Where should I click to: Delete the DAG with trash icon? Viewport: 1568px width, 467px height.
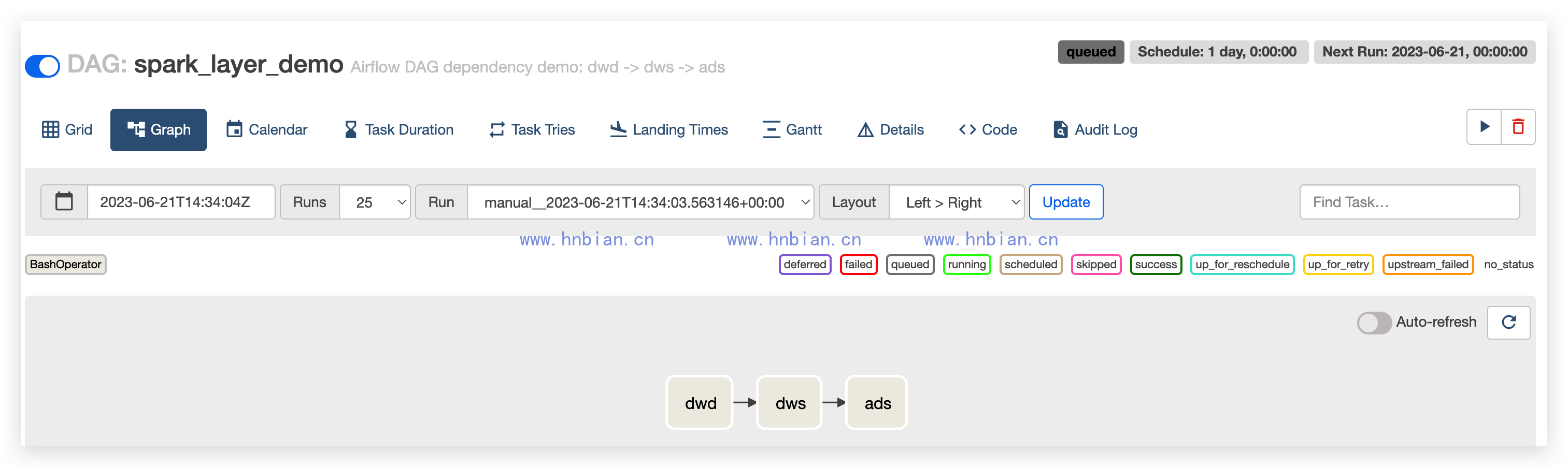(1518, 126)
